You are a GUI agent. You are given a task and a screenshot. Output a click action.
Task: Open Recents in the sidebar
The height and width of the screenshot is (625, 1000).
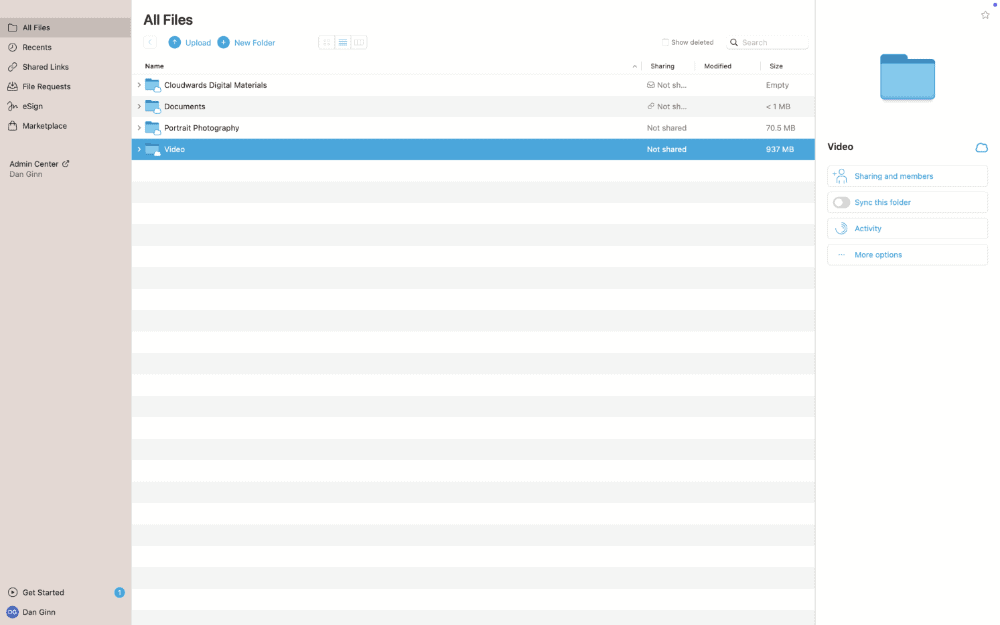(37, 47)
